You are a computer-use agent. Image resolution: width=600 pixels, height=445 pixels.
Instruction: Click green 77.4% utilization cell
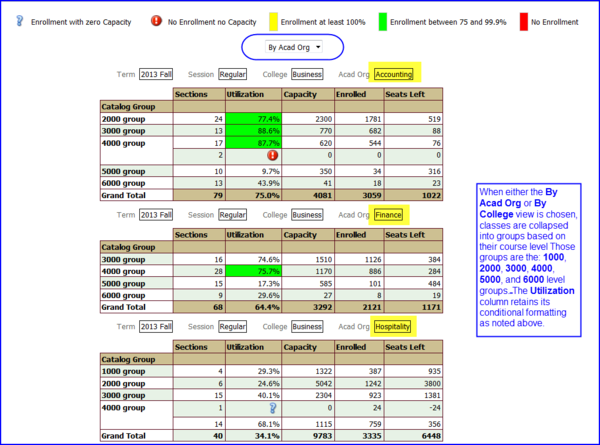254,119
